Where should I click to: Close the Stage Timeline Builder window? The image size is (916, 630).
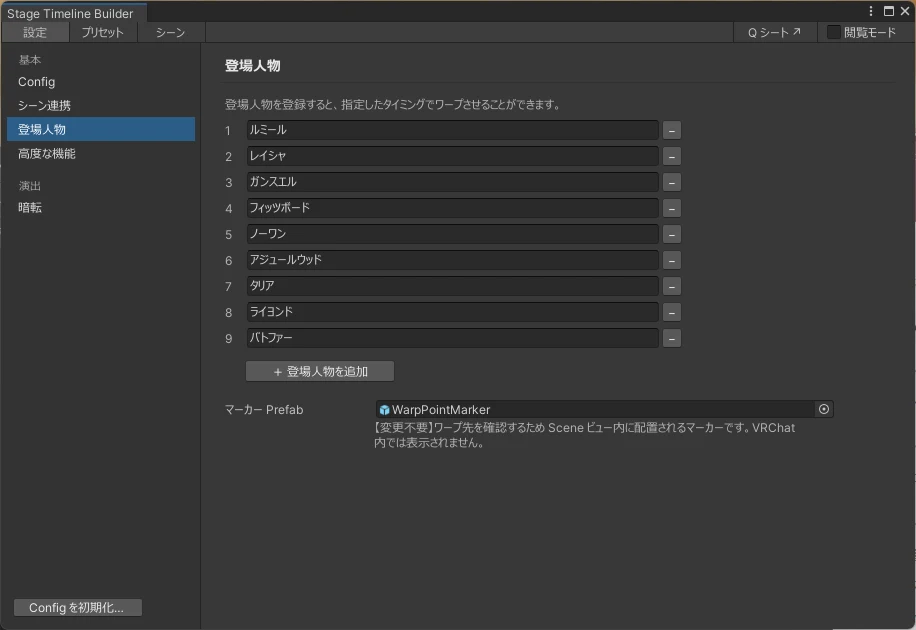pyautogui.click(x=905, y=11)
